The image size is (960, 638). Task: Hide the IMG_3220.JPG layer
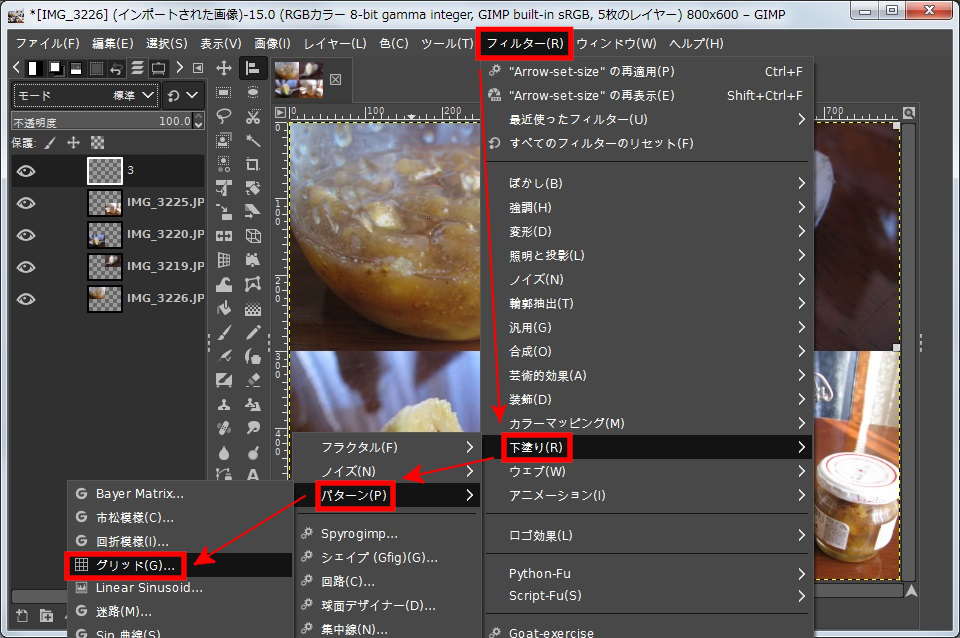point(26,235)
